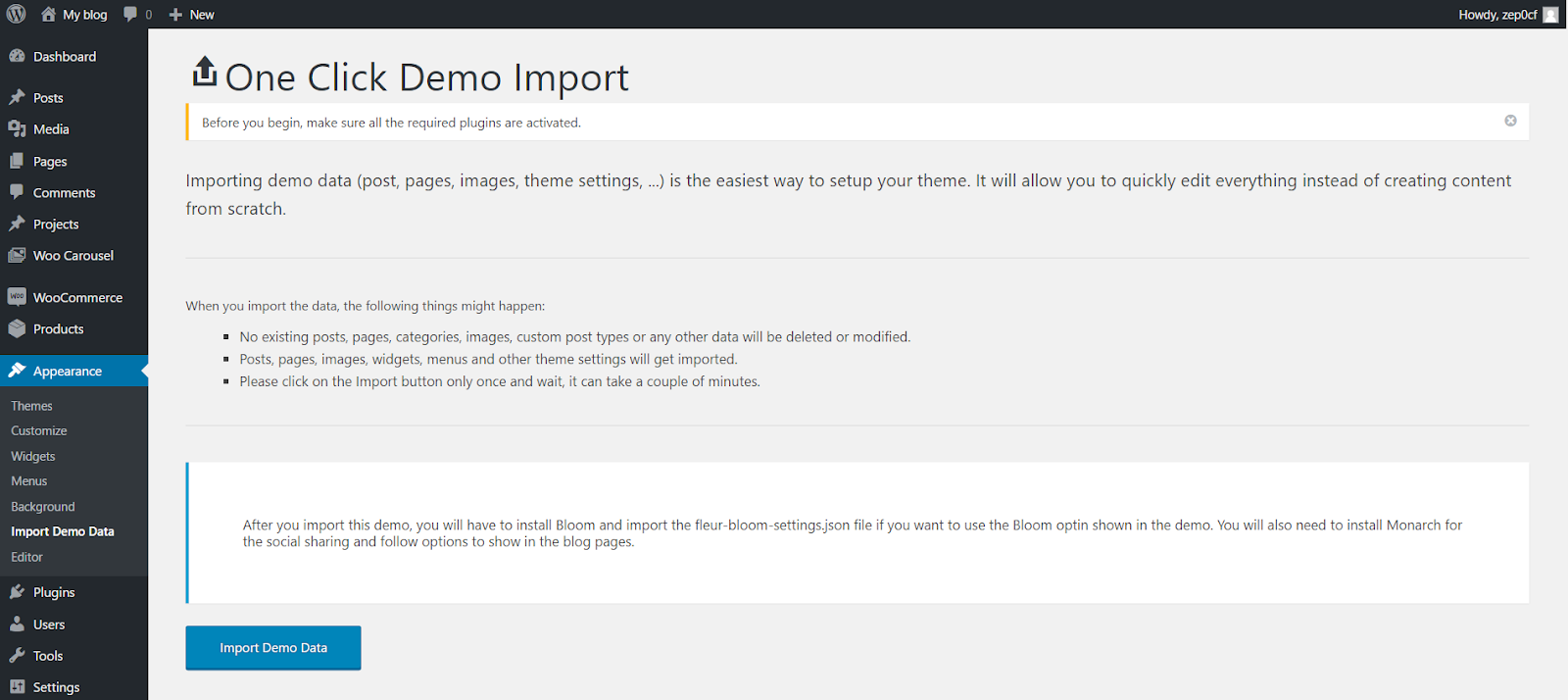The height and width of the screenshot is (700, 1568).
Task: Open the New content dropdown
Action: (x=192, y=15)
